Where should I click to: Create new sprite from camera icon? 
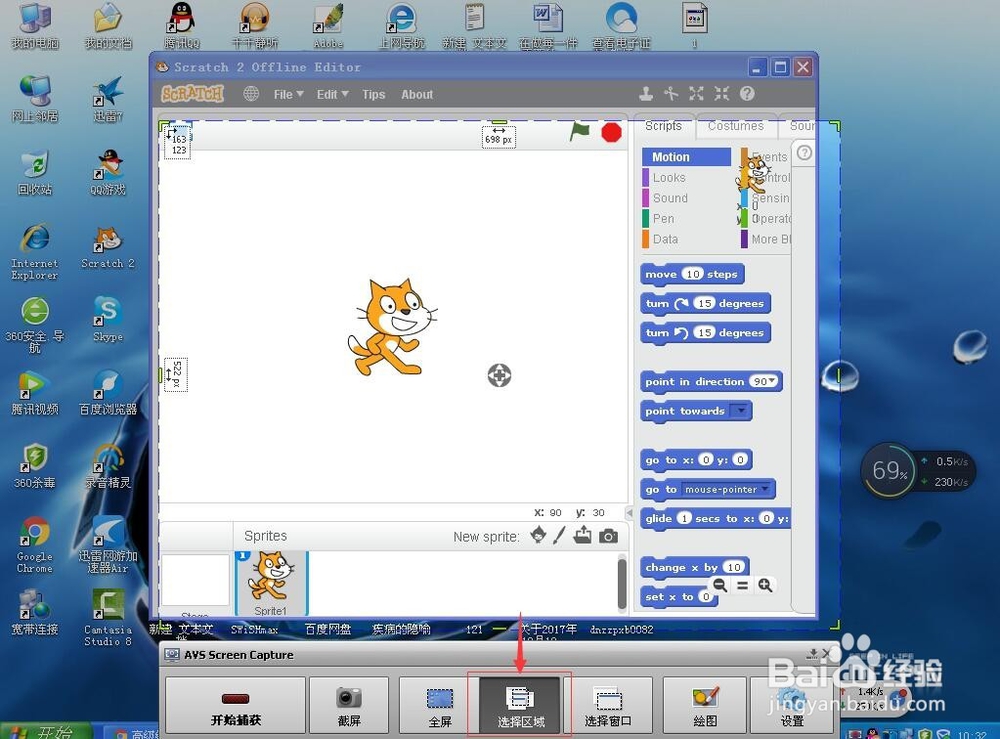click(608, 536)
